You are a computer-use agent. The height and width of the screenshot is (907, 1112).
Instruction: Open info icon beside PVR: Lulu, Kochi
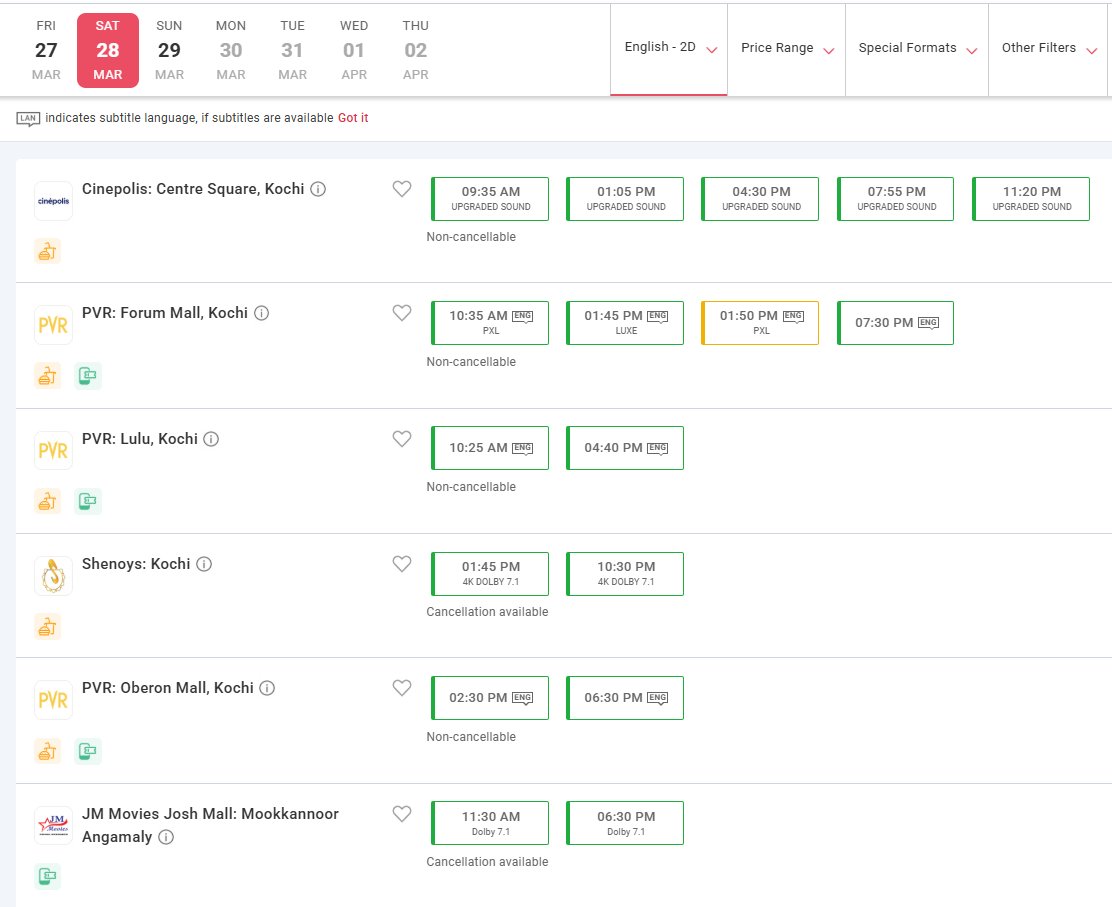(211, 439)
